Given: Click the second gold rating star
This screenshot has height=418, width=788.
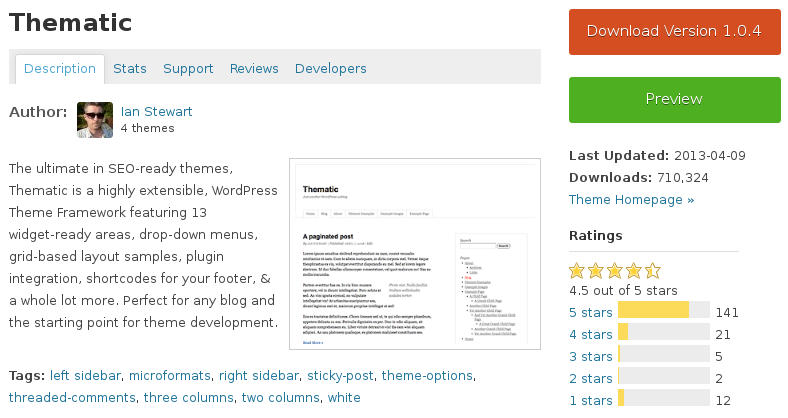Looking at the screenshot, I should 596,271.
